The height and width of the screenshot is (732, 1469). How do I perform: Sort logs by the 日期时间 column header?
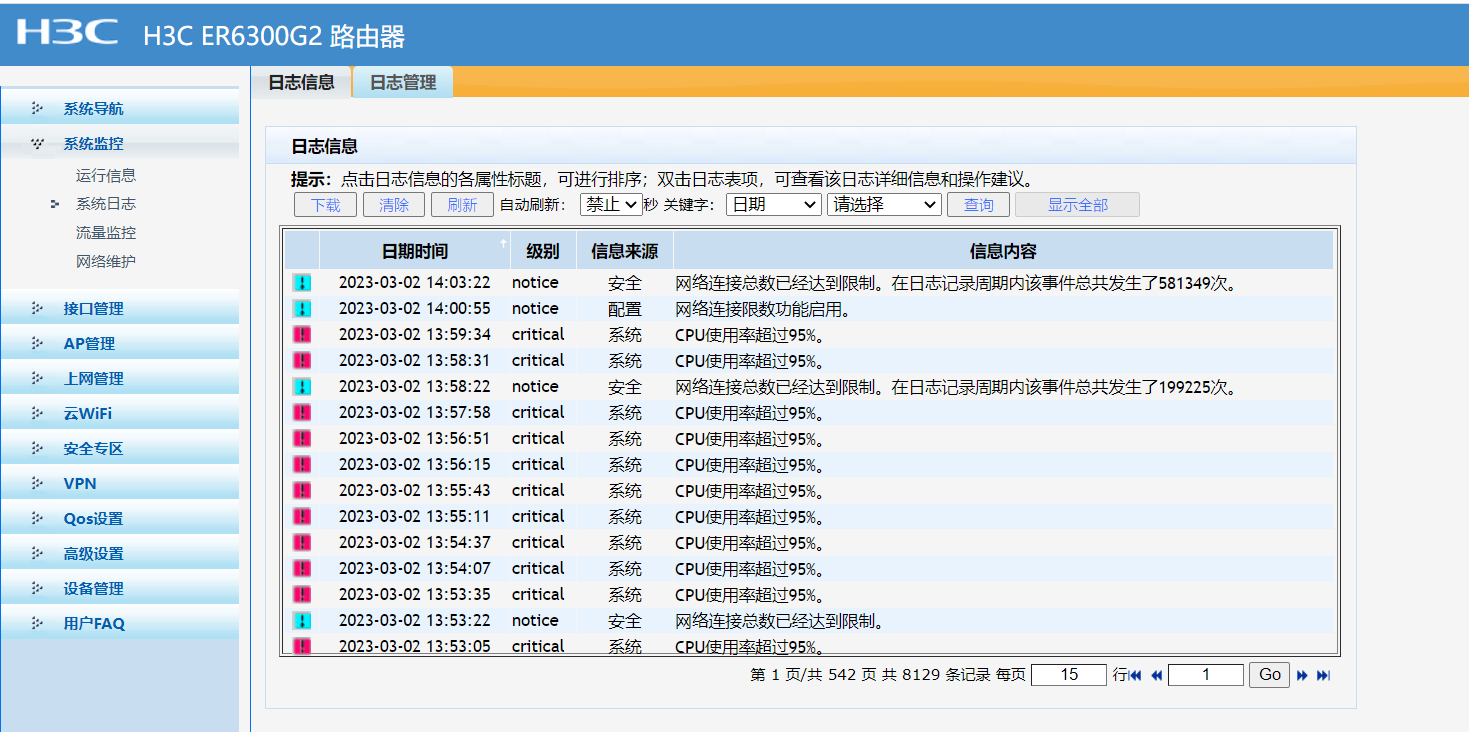coord(415,251)
